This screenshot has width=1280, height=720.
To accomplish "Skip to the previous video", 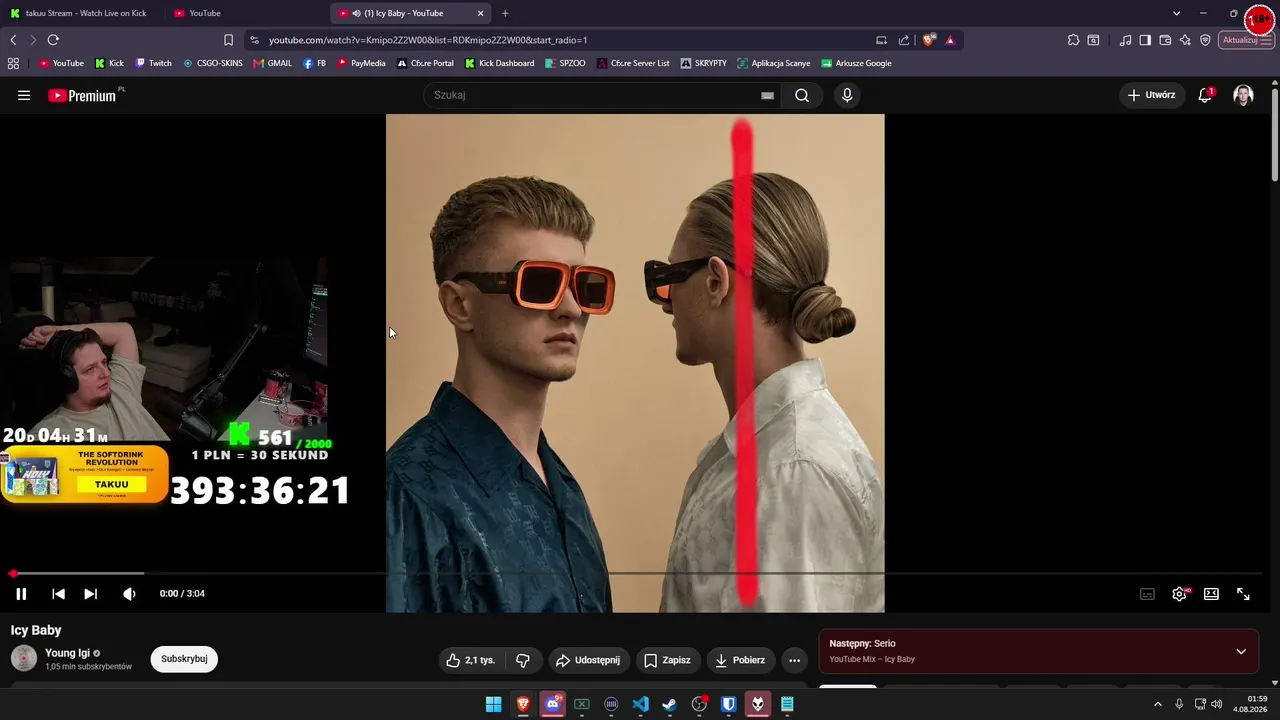I will (58, 594).
